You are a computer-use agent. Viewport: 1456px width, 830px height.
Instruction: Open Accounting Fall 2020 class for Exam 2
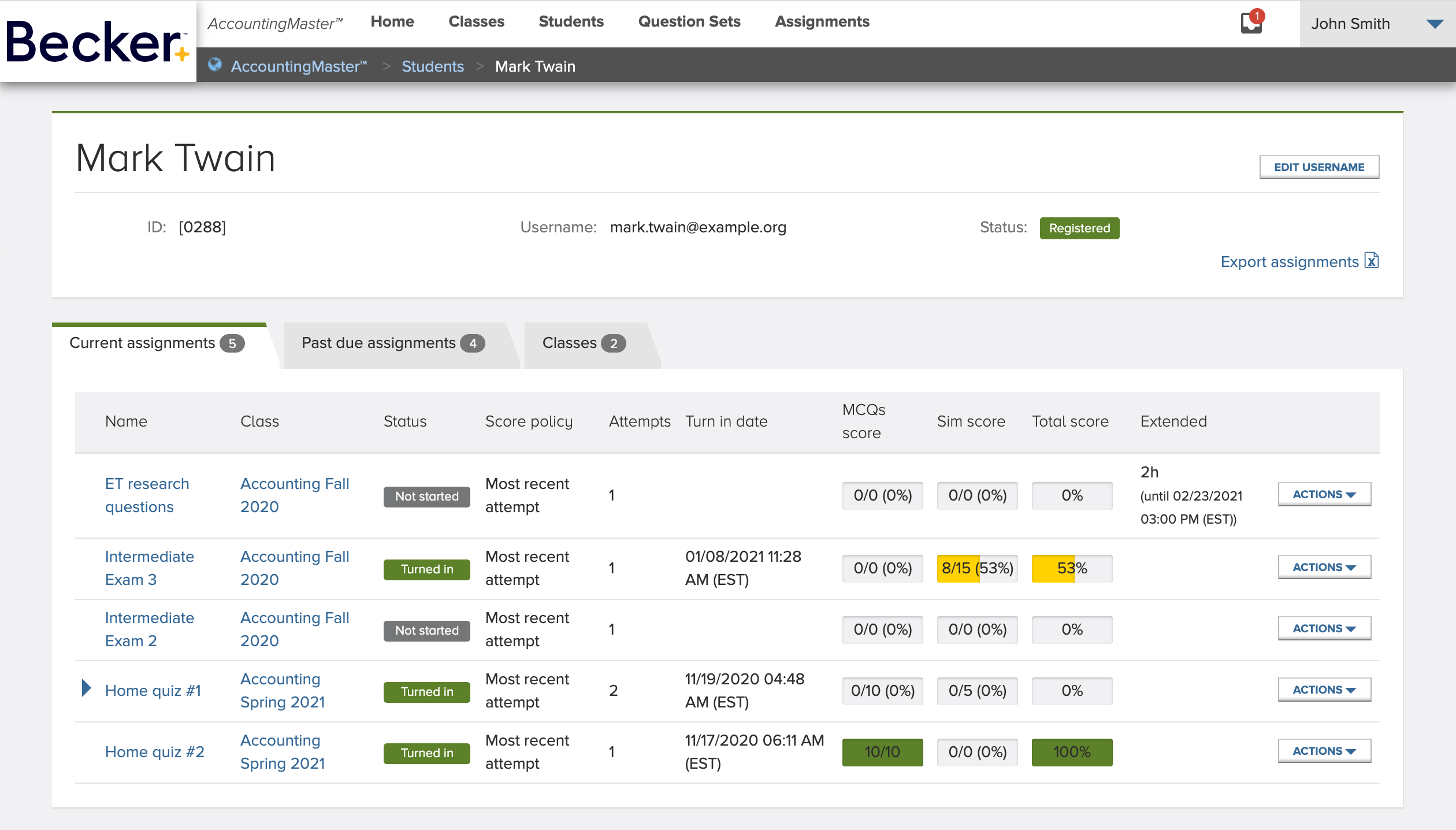coord(295,629)
